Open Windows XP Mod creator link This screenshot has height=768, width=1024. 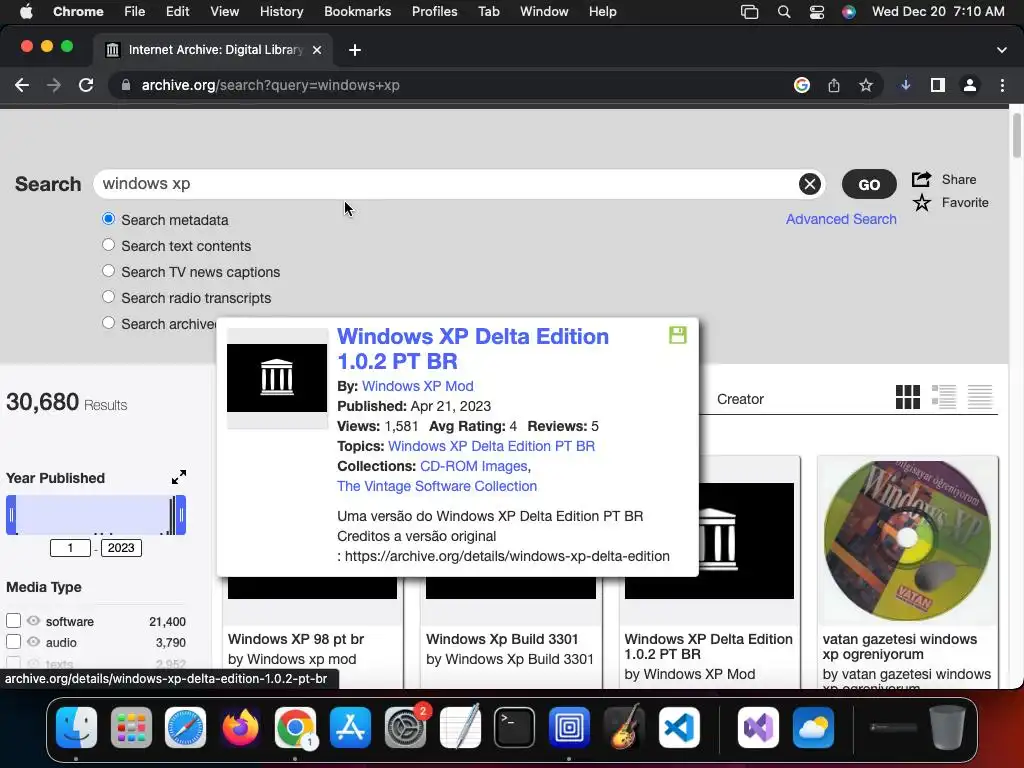418,386
